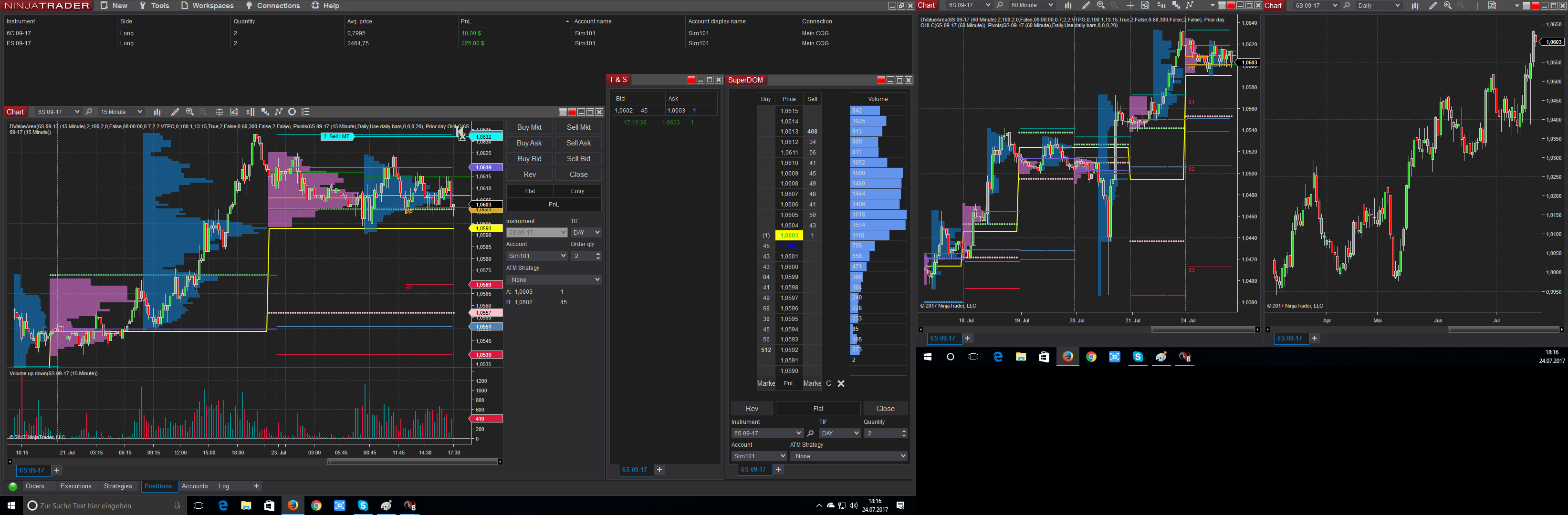
Task: Search instrument in SuperDOM panel
Action: click(x=810, y=433)
